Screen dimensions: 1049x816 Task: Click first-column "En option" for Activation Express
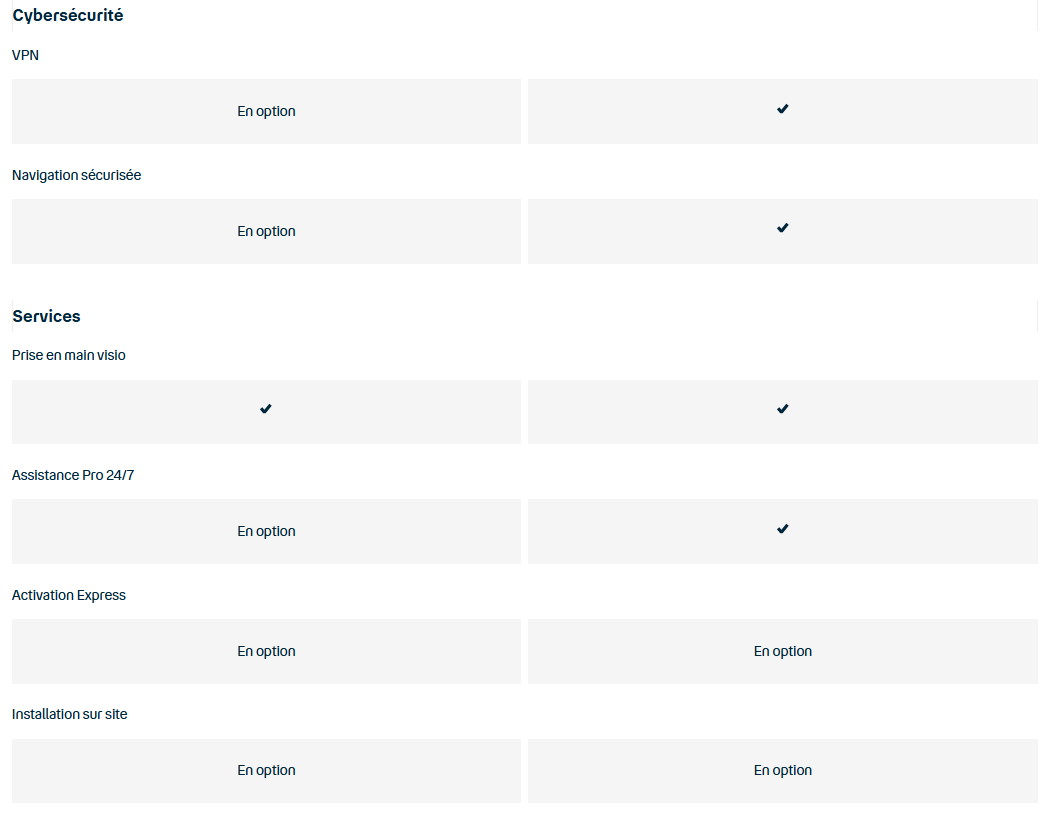[266, 652]
